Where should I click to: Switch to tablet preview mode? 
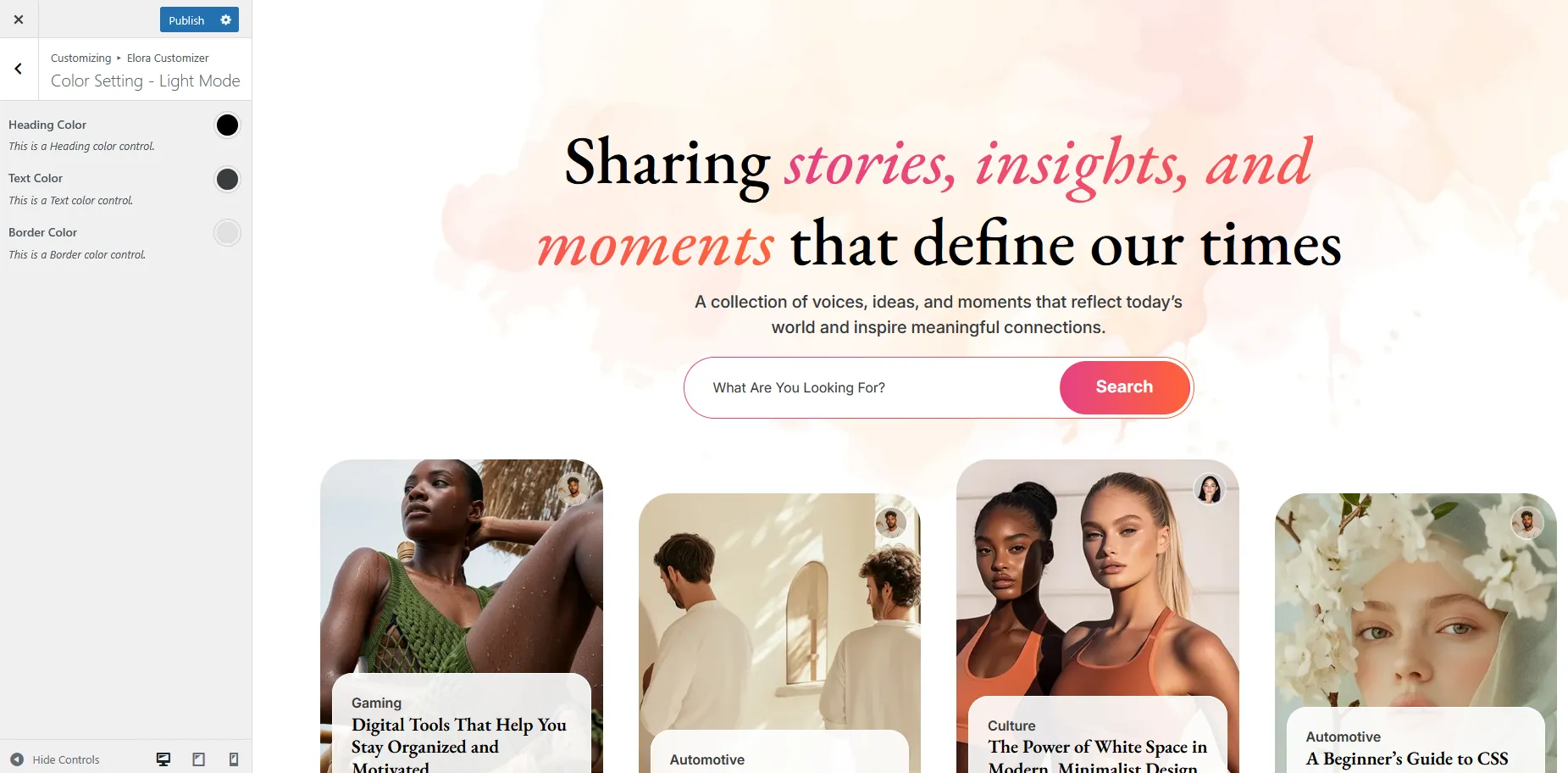tap(199, 759)
